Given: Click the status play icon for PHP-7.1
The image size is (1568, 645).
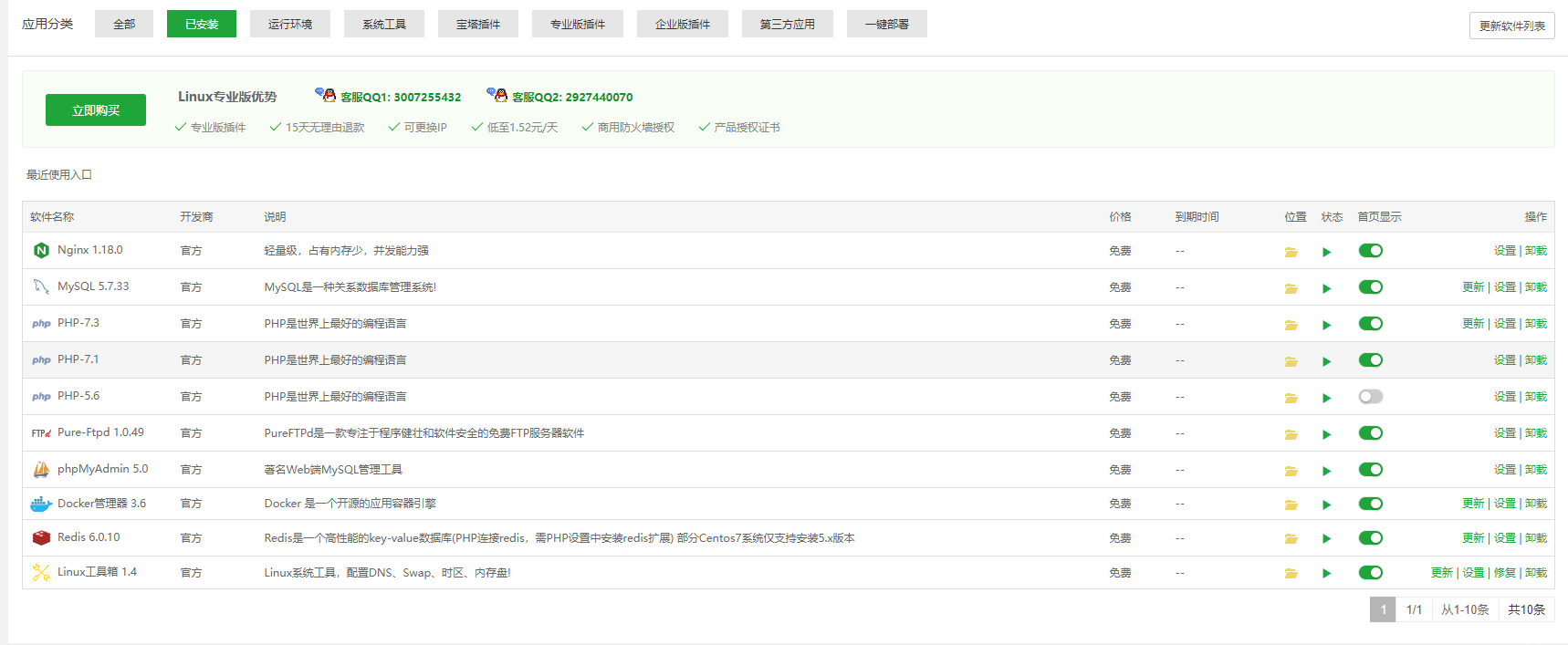Looking at the screenshot, I should (1326, 361).
